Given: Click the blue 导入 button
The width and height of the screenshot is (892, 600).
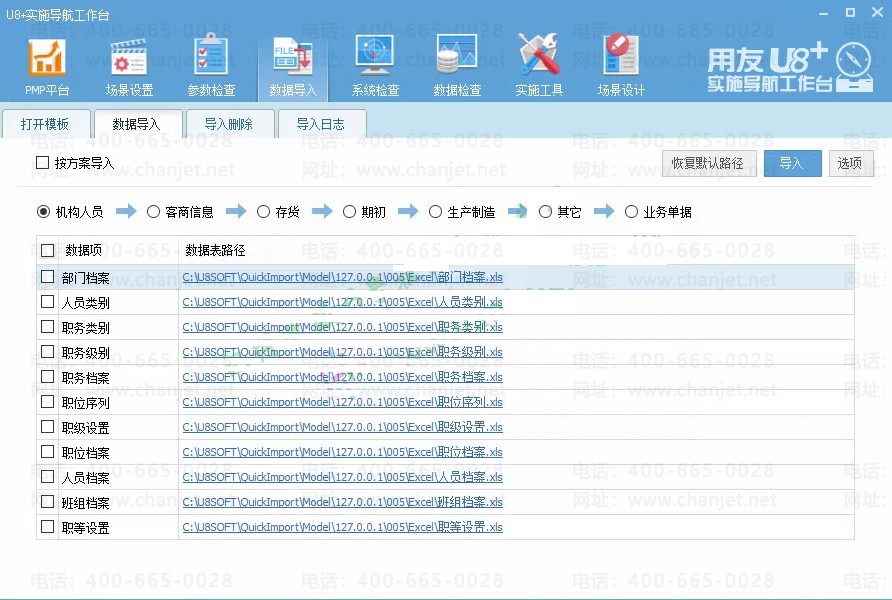Looking at the screenshot, I should point(792,163).
